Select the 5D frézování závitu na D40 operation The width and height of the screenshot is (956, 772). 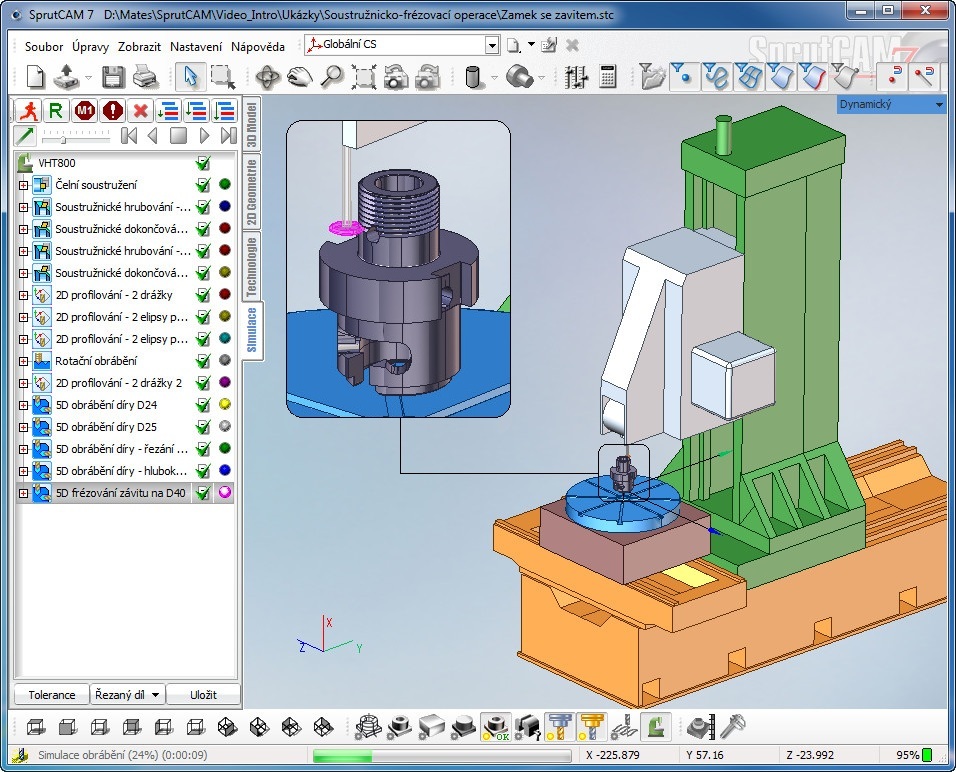(x=120, y=493)
